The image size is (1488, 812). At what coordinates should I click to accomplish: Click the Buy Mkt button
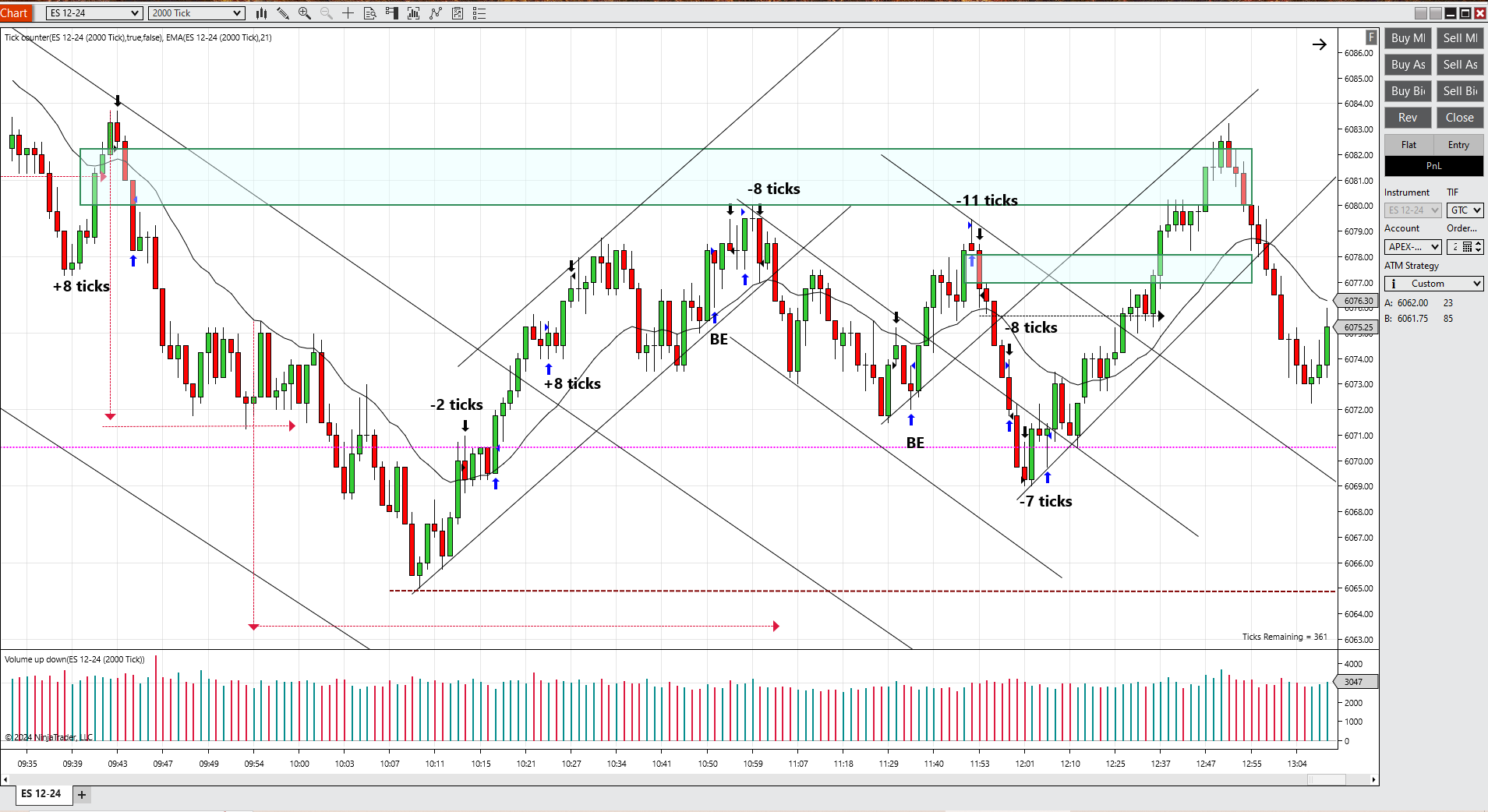pos(1408,38)
